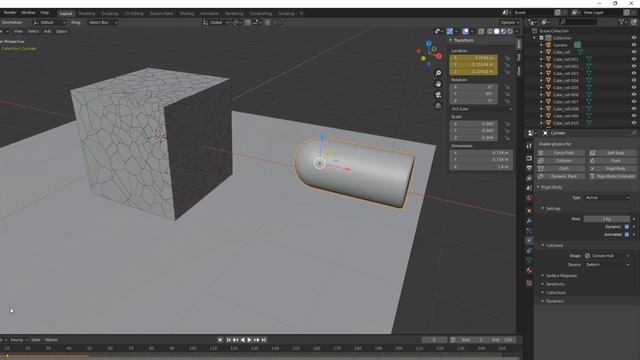Image resolution: width=640 pixels, height=360 pixels.
Task: Open the Modifiers wrench tab icon
Action: [x=529, y=221]
